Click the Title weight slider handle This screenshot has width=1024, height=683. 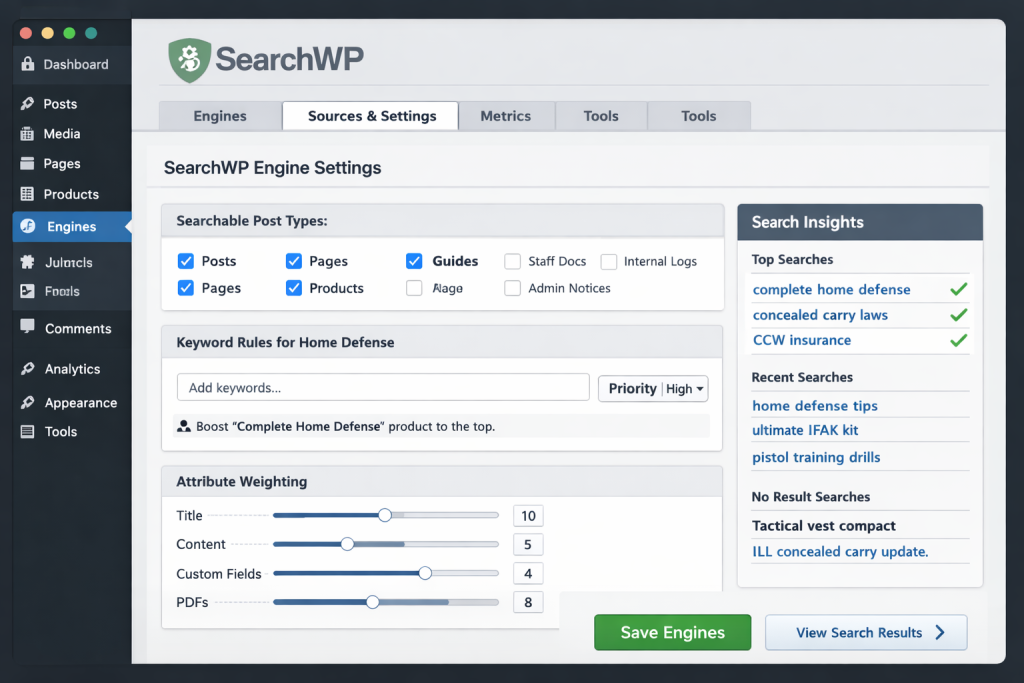click(x=385, y=515)
